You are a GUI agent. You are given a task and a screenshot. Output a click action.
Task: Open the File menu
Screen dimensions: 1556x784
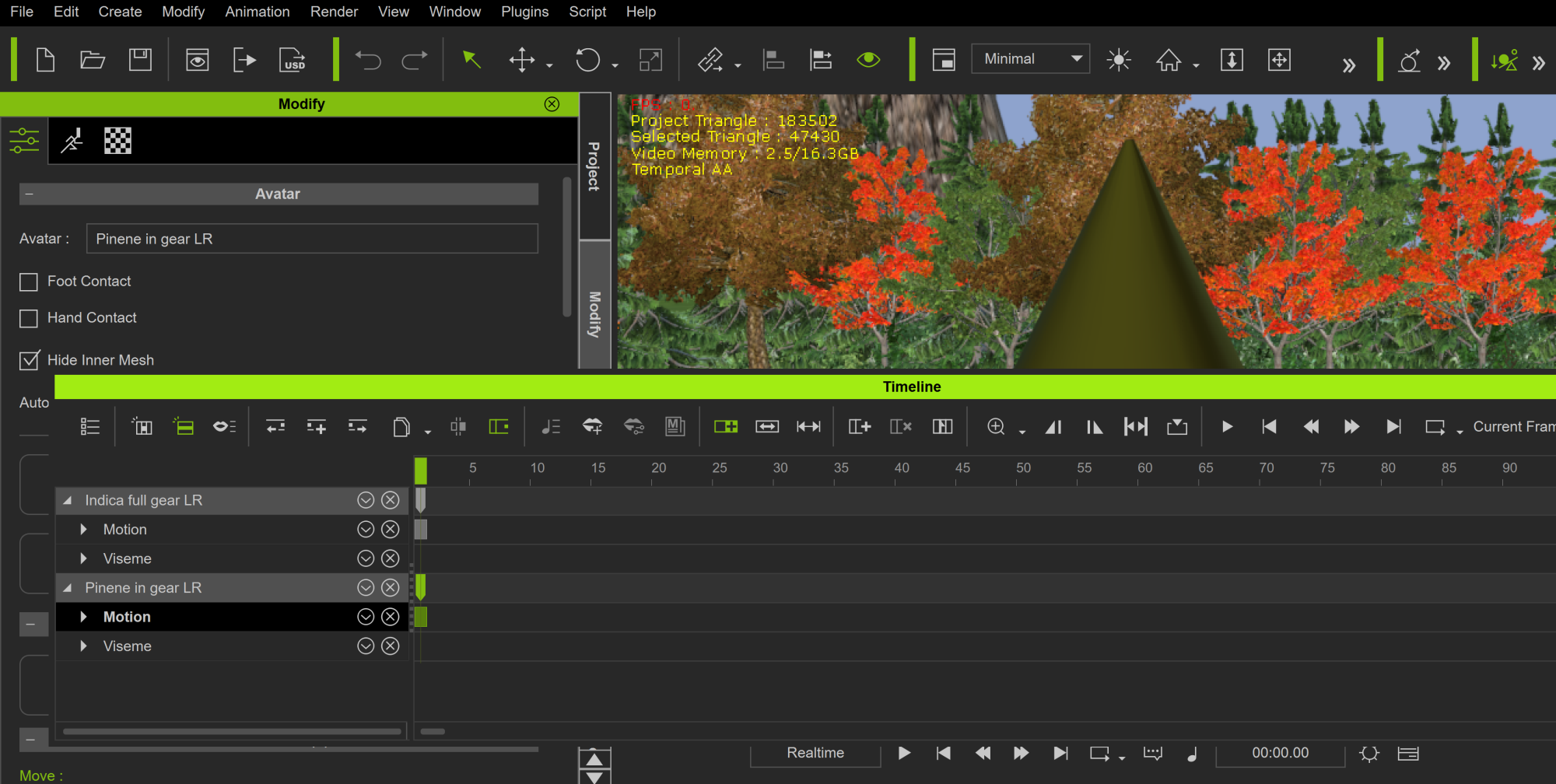[22, 12]
